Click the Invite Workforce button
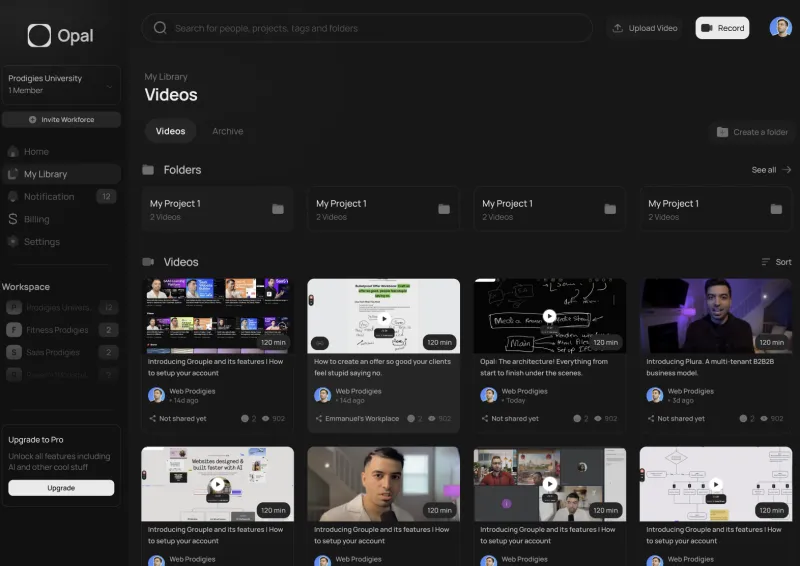 pos(61,119)
